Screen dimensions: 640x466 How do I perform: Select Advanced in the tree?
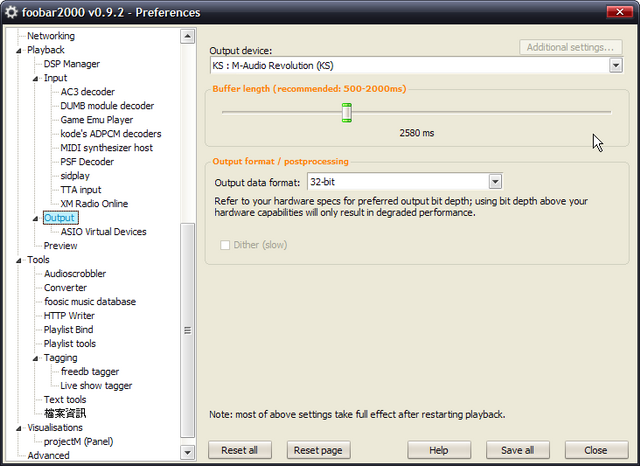coord(49,455)
